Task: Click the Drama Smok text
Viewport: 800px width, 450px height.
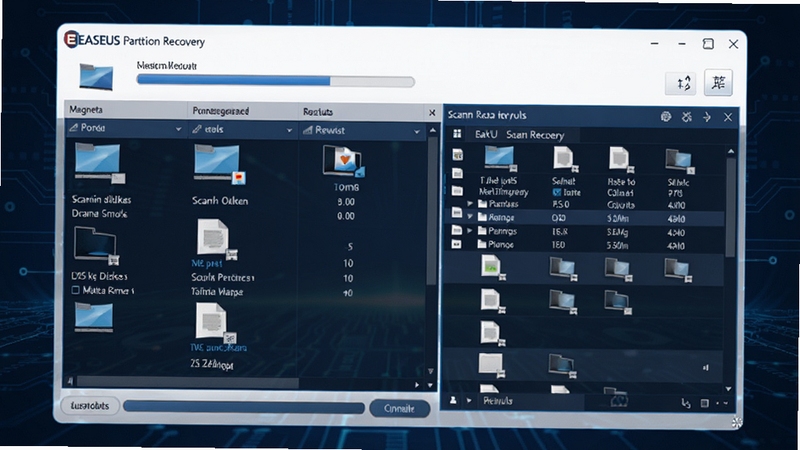Action: pos(99,213)
